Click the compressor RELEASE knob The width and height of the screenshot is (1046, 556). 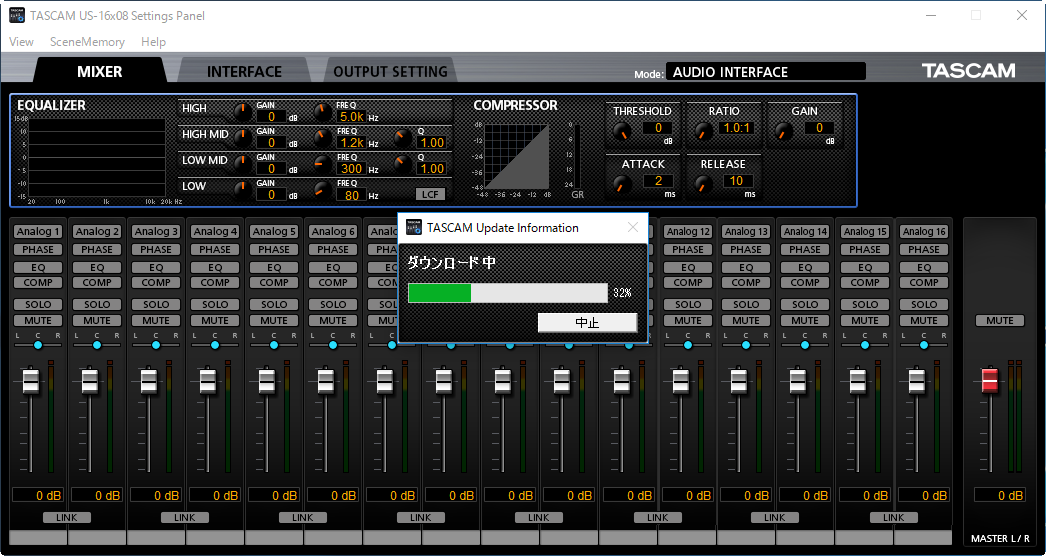(703, 184)
